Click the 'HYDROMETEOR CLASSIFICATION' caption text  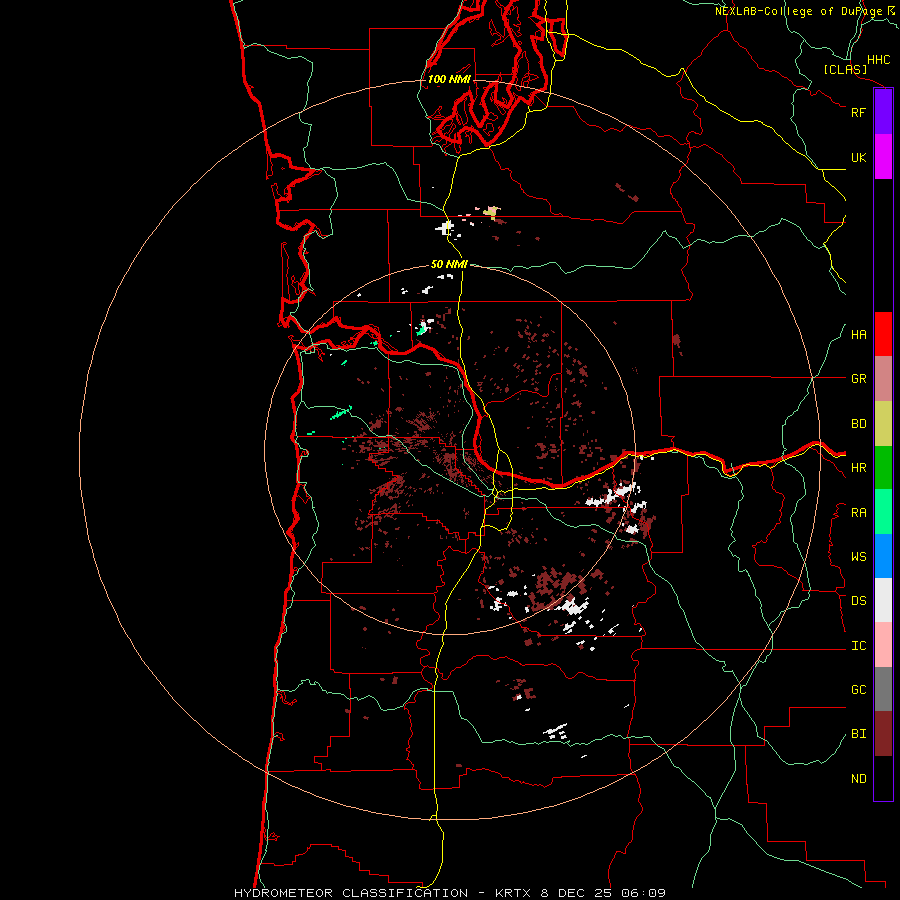351,893
